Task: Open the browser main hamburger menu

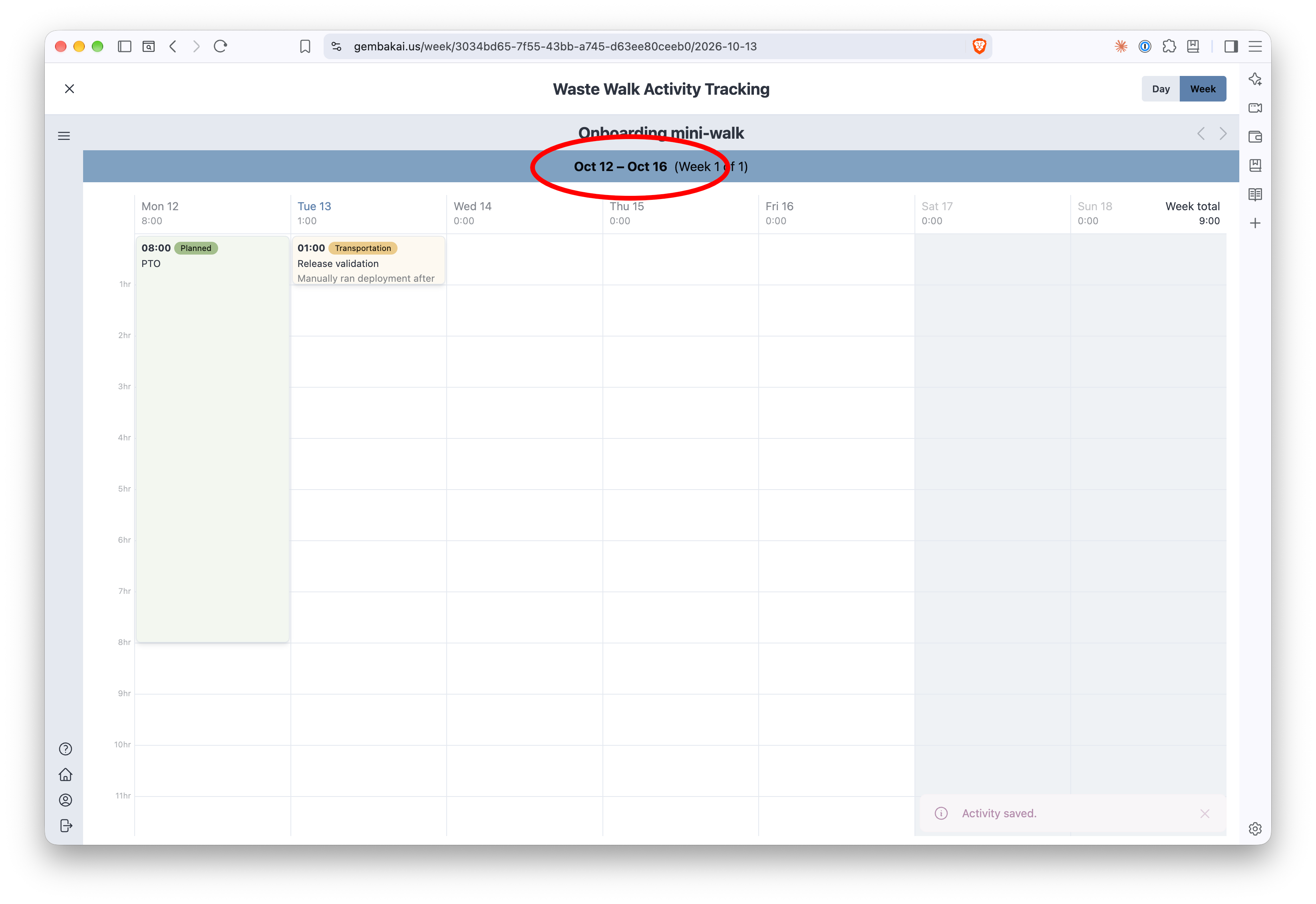Action: tap(1255, 46)
